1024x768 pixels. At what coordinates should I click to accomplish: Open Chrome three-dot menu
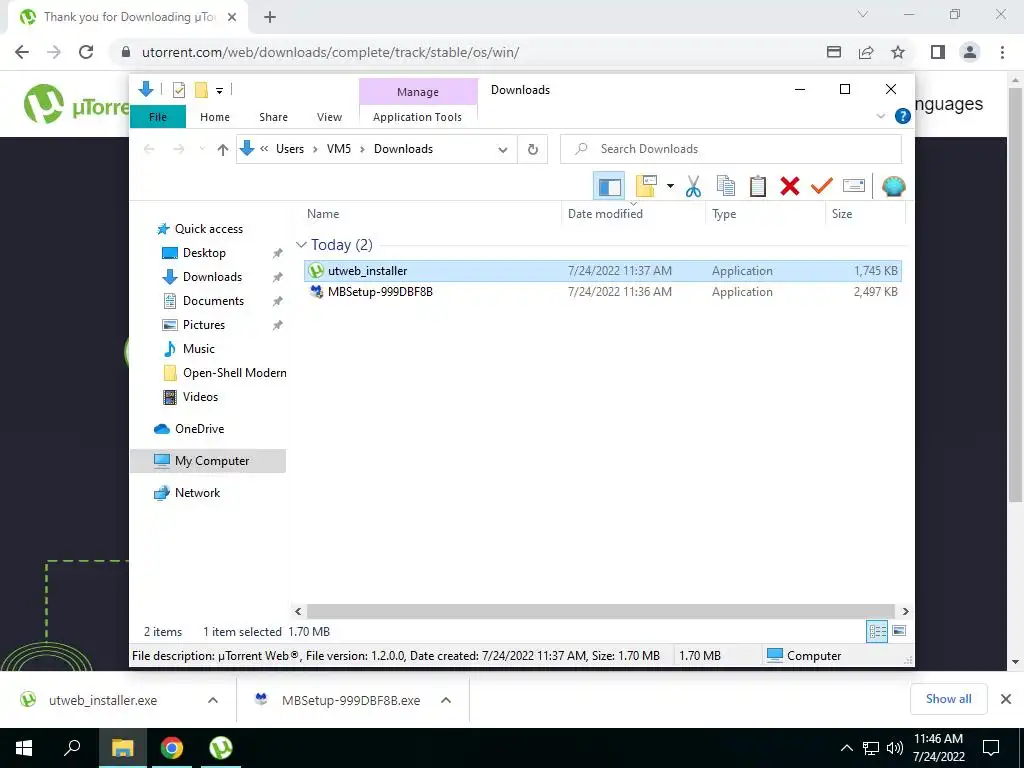pos(1002,52)
